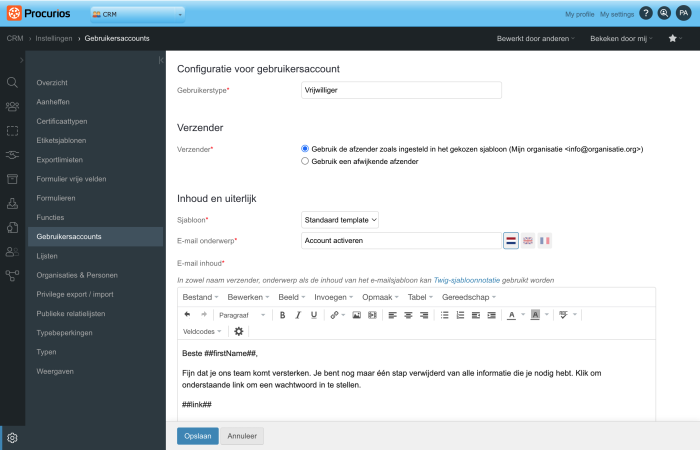Image resolution: width=700 pixels, height=450 pixels.
Task: Open the Standaard template dropdown
Action: click(340, 220)
